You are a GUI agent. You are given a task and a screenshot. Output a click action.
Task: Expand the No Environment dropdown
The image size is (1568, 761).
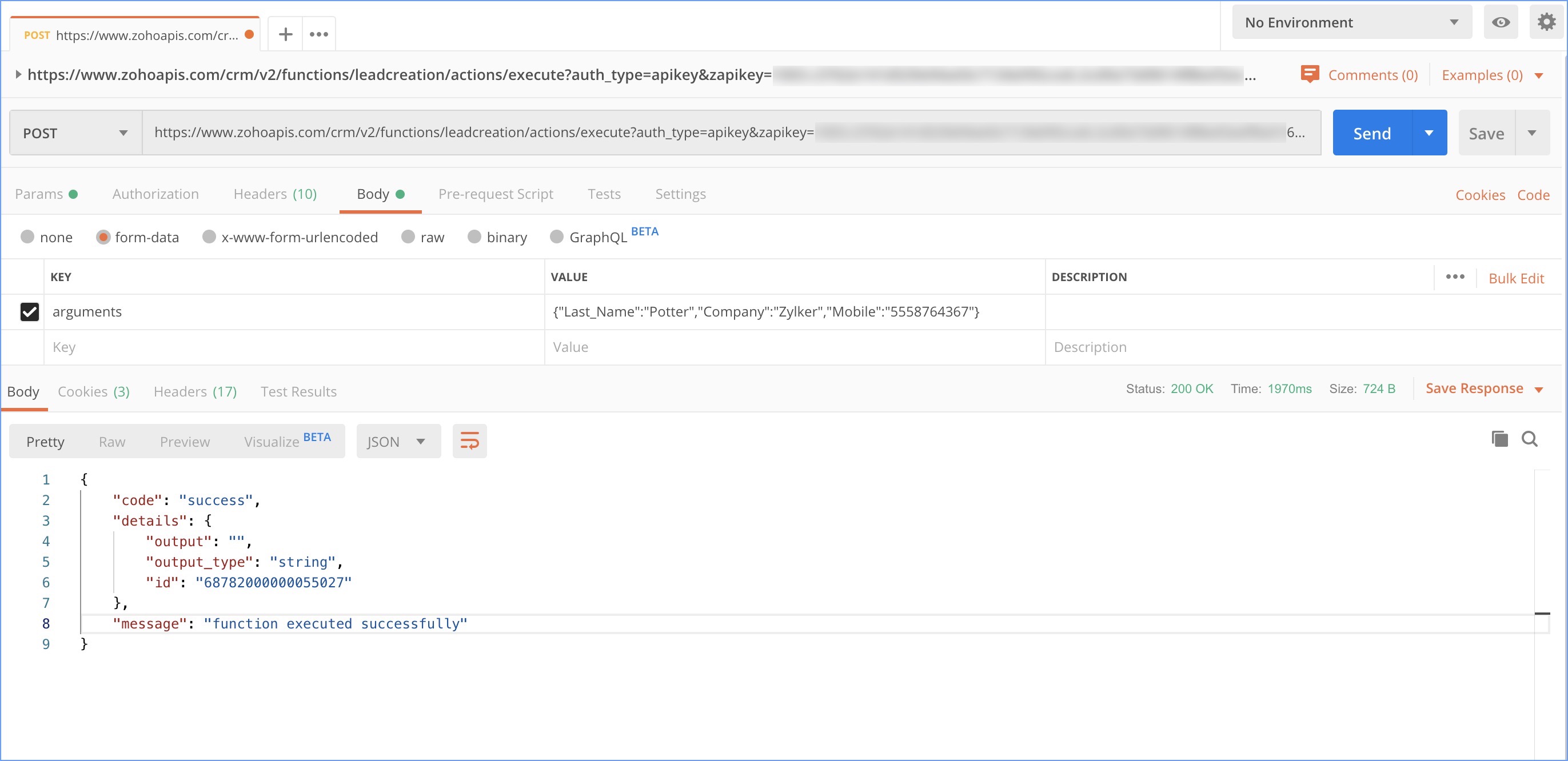click(1351, 22)
